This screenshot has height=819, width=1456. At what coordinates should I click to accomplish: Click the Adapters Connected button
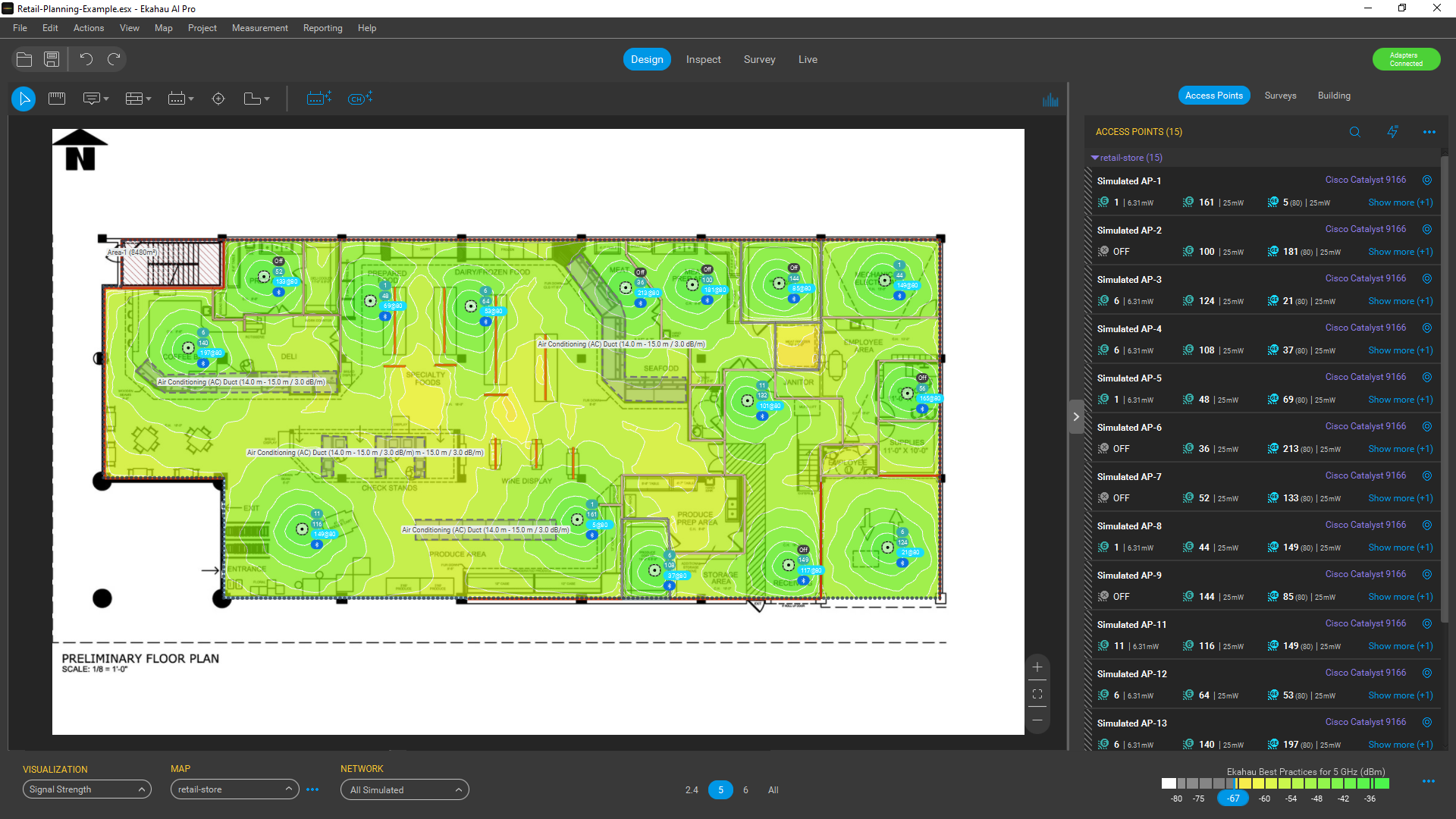[1406, 59]
